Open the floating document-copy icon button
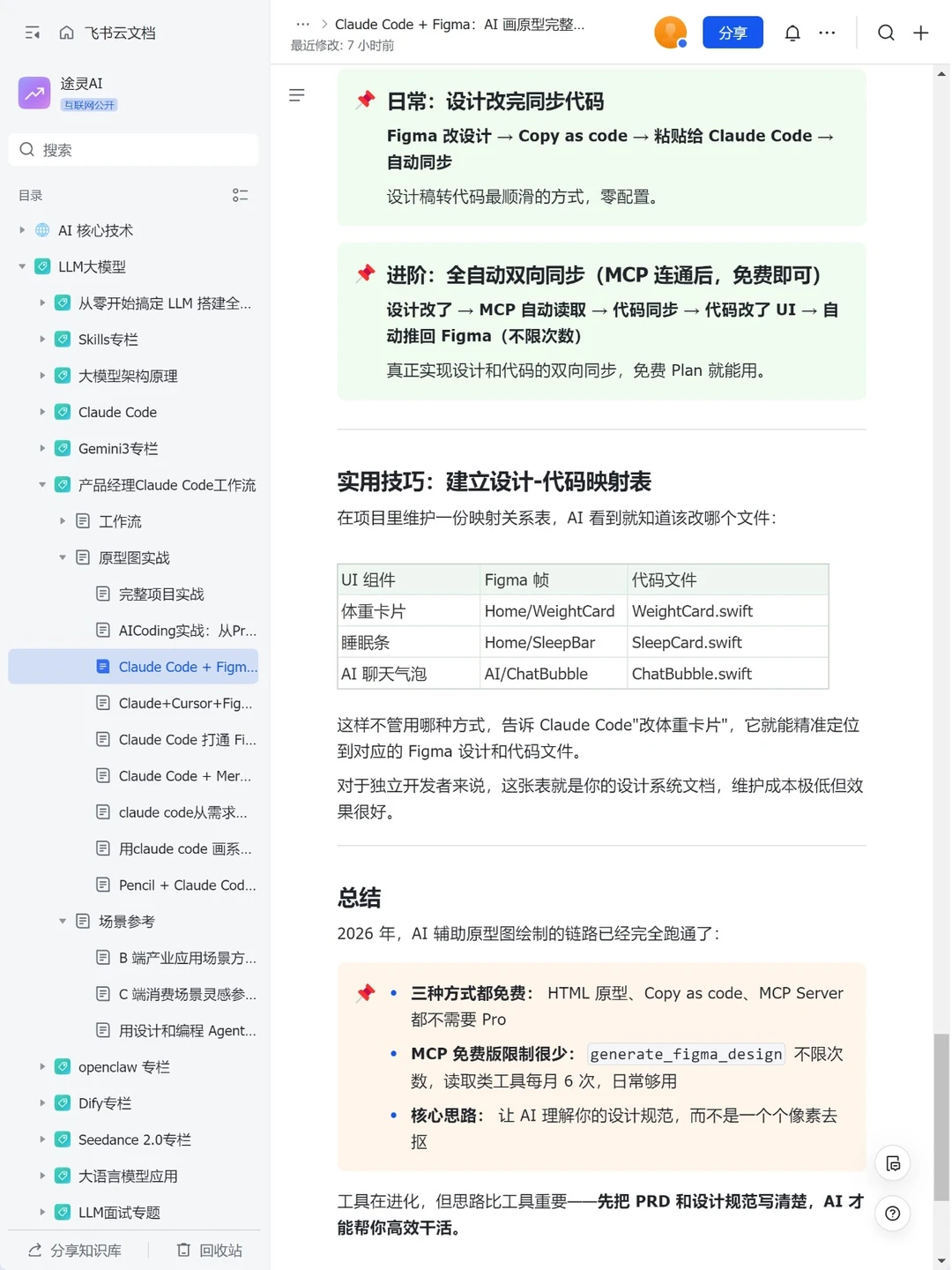Viewport: 952px width, 1270px height. [x=892, y=1163]
